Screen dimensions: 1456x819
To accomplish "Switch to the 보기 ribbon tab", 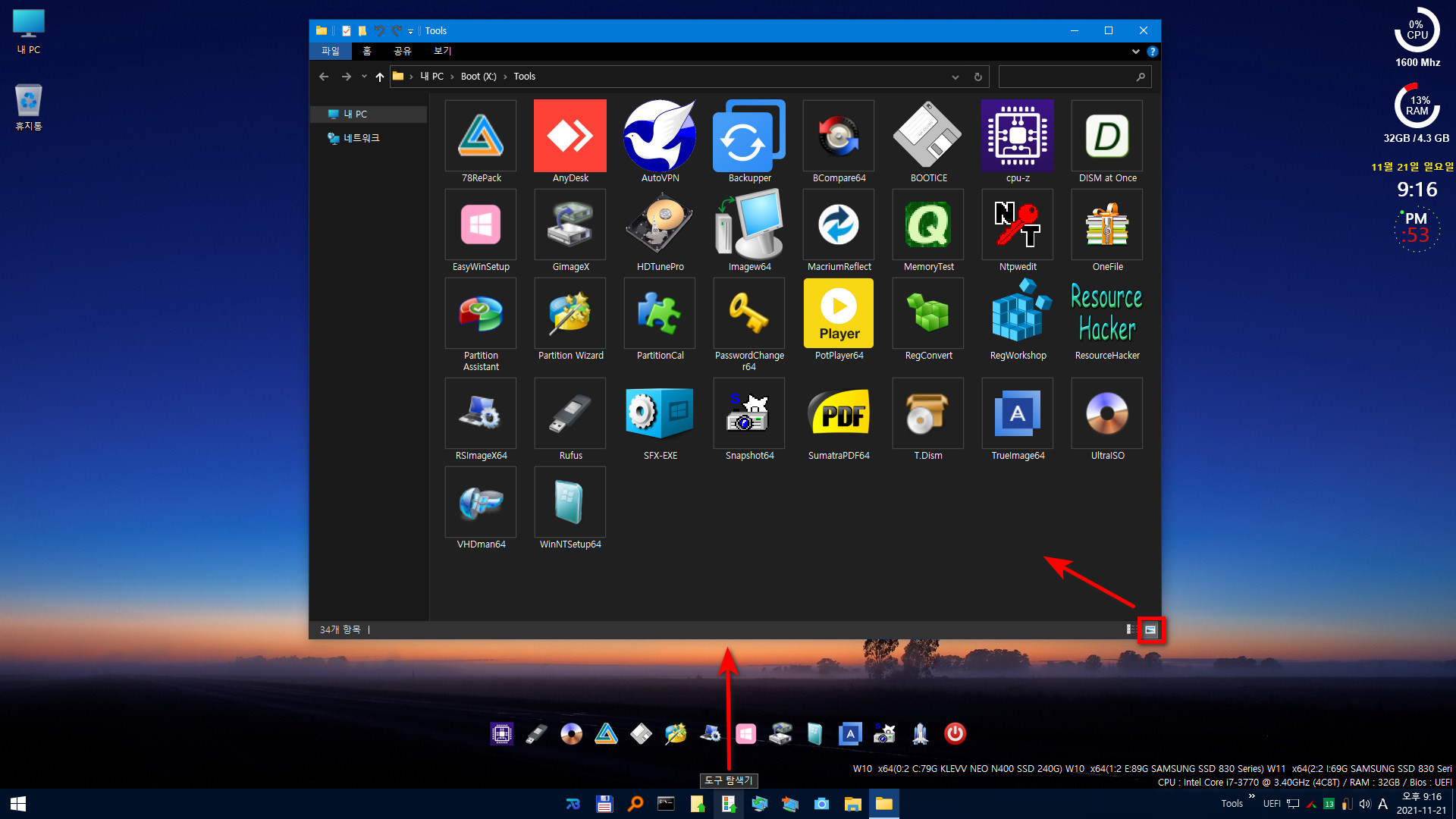I will (442, 51).
